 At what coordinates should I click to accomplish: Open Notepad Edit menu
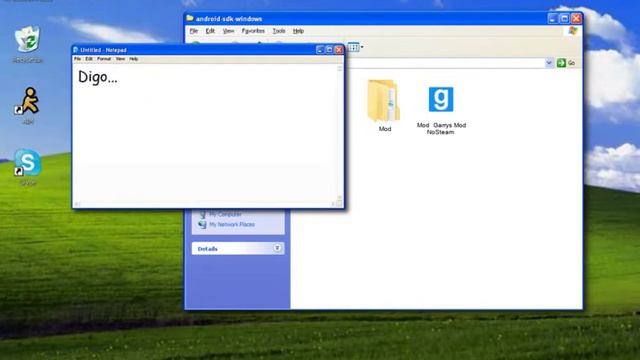point(89,59)
